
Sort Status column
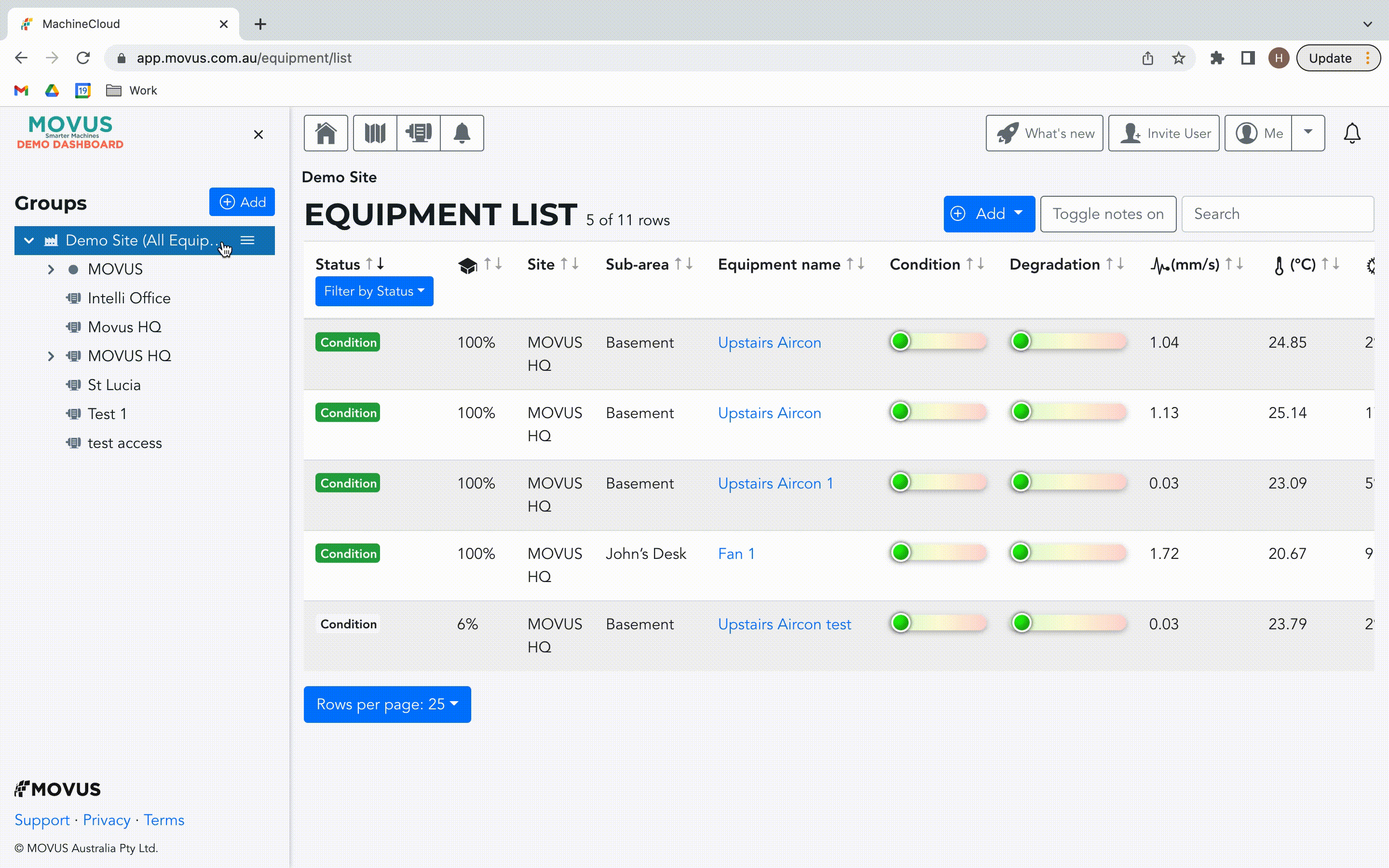point(375,264)
